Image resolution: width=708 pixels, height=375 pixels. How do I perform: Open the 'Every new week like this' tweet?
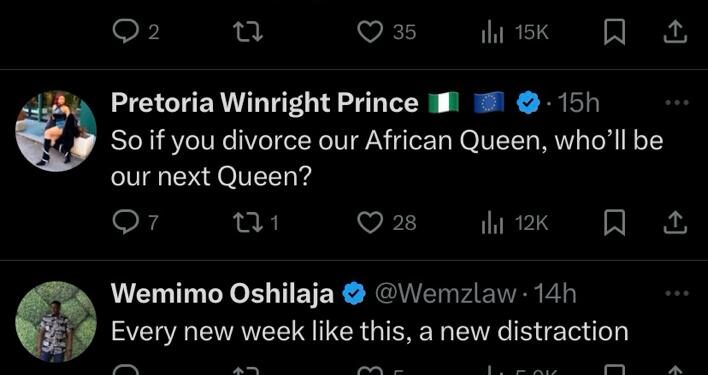[x=369, y=332]
